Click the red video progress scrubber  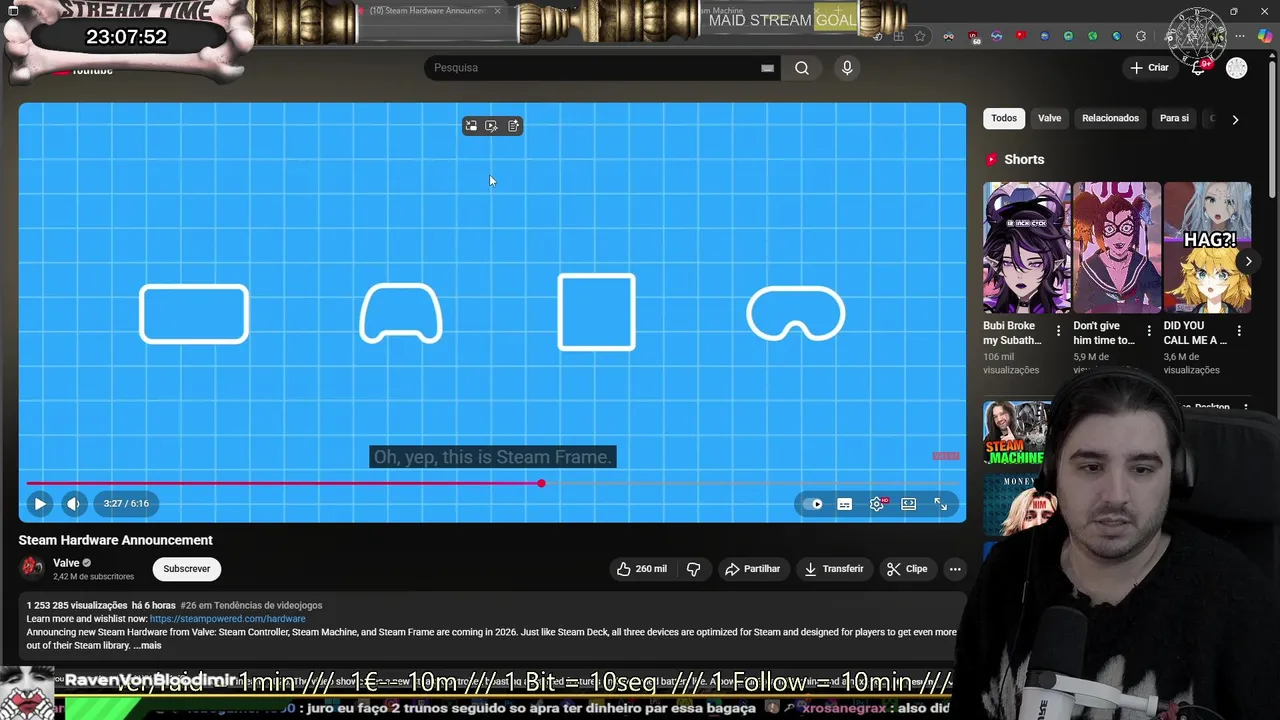541,484
